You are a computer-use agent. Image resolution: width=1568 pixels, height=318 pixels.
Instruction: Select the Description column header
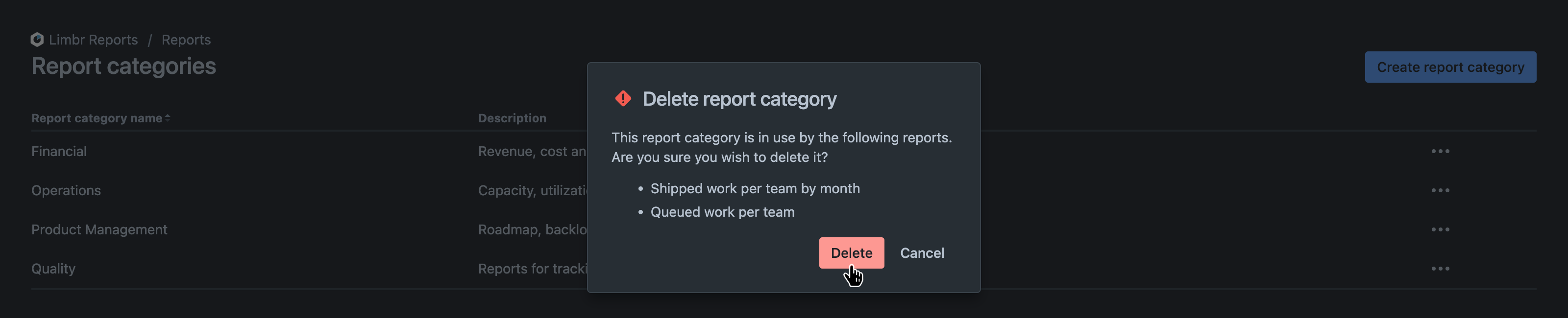pos(512,118)
